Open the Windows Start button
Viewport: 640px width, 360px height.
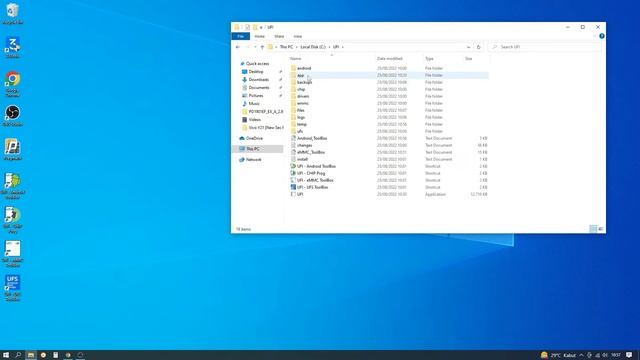(x=6, y=355)
